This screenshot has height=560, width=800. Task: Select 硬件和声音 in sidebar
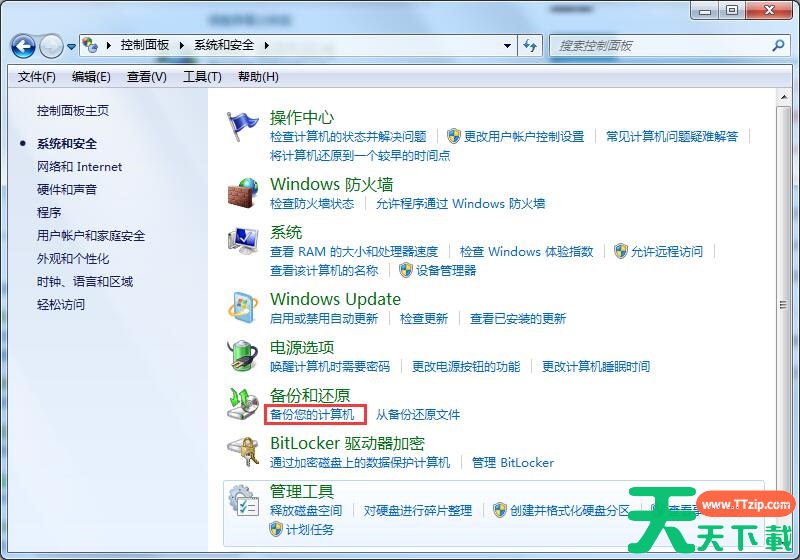pyautogui.click(x=67, y=190)
